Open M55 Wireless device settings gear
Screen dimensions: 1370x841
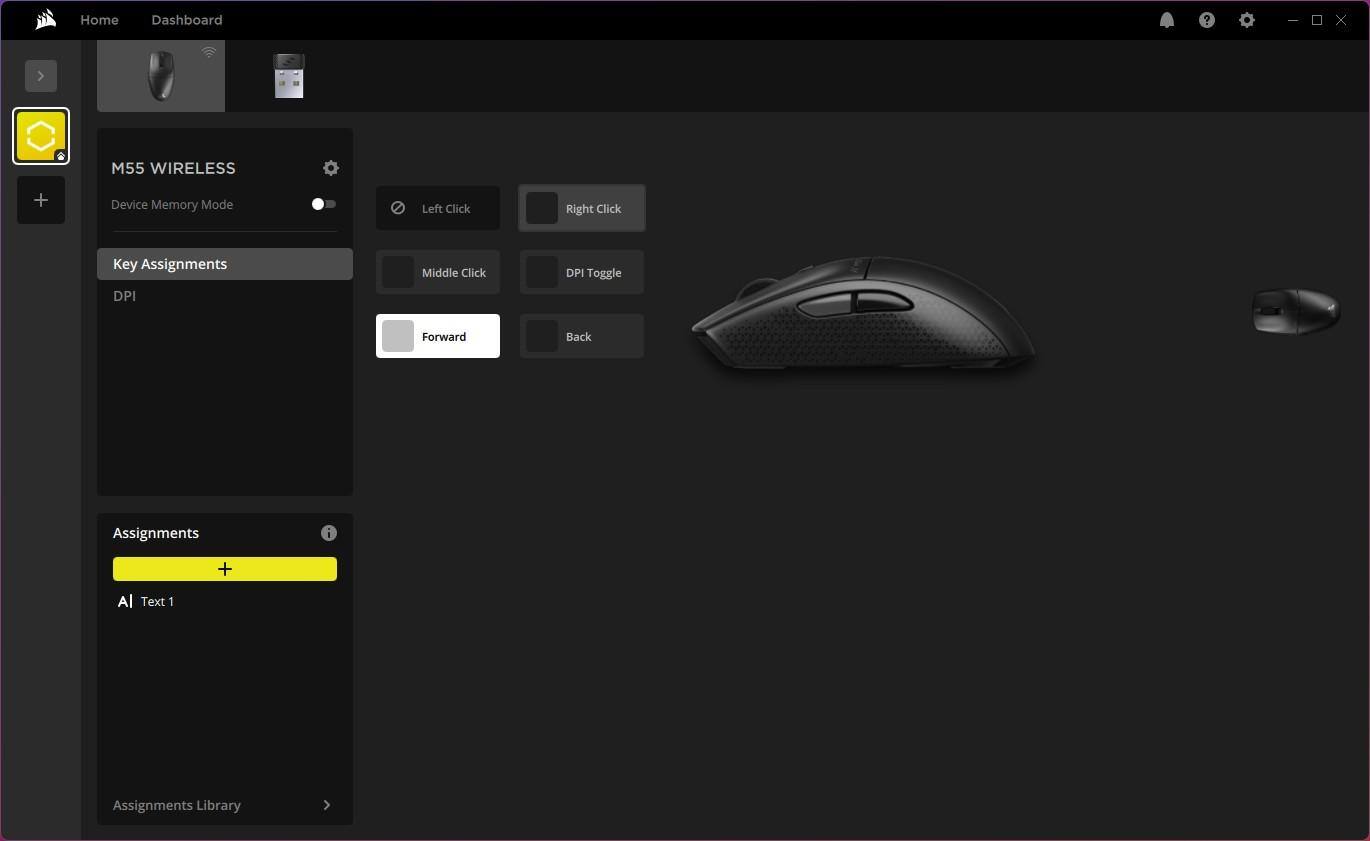[331, 168]
